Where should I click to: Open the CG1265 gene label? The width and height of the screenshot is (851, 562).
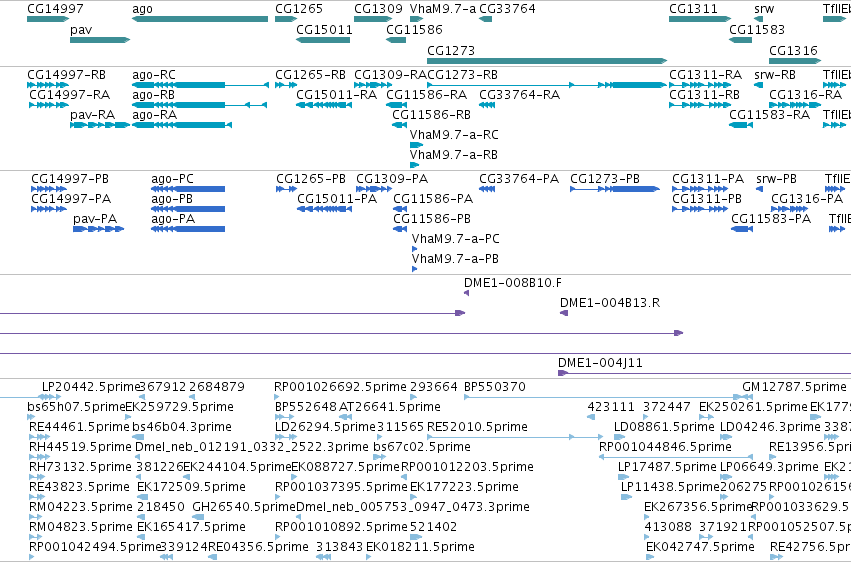[x=299, y=9]
